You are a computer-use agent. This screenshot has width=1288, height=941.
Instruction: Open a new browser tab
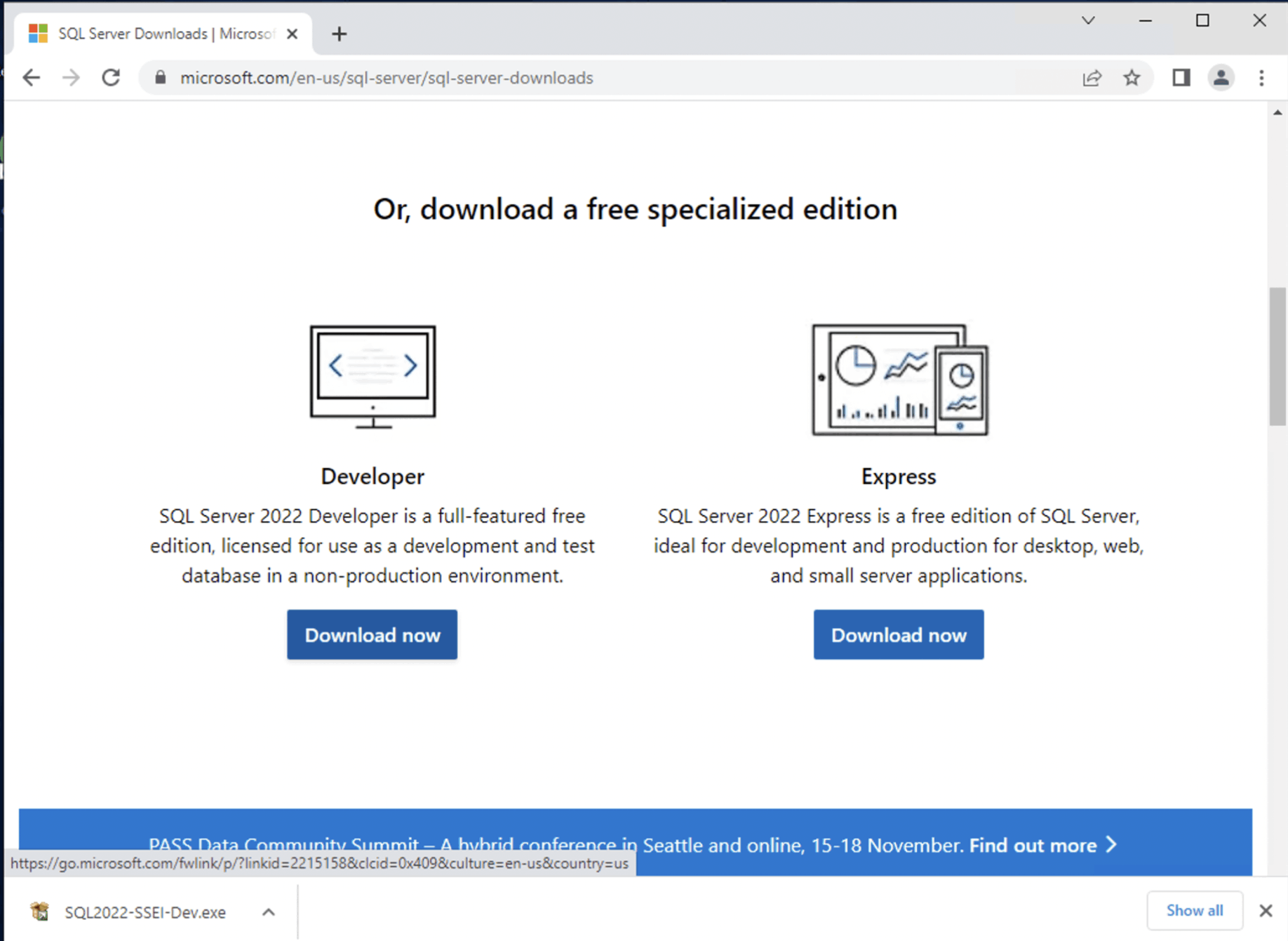tap(340, 34)
